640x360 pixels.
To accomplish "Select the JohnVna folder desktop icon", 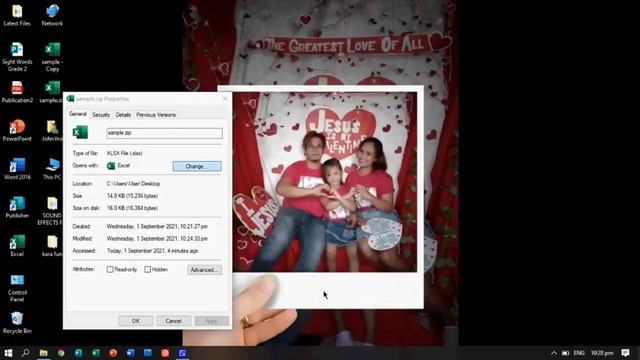I will point(52,130).
